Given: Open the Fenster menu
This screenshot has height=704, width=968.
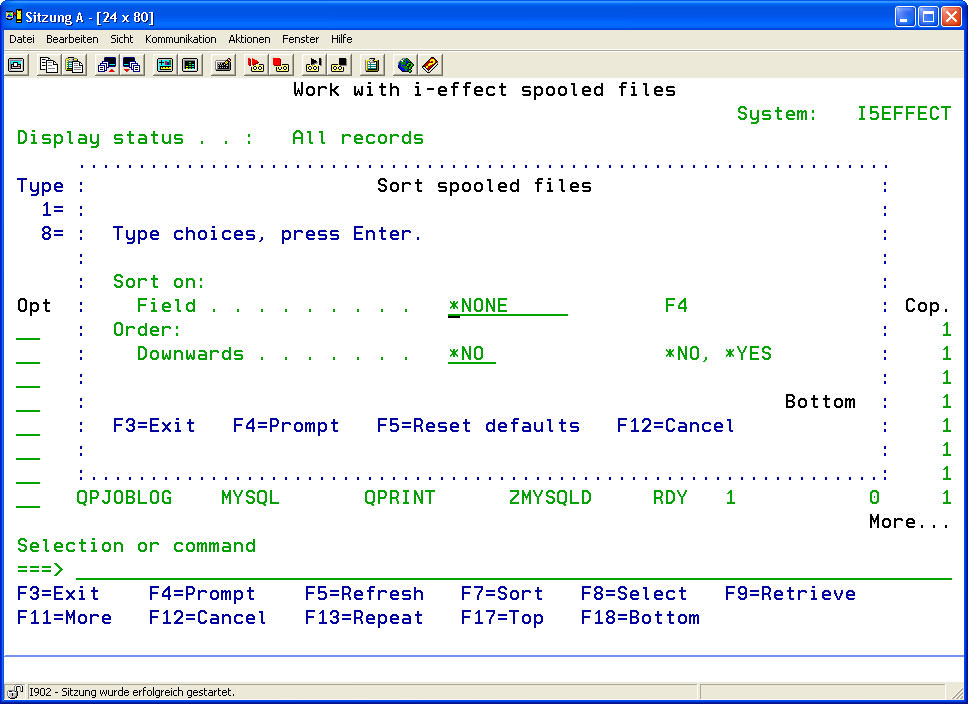Looking at the screenshot, I should click(300, 39).
